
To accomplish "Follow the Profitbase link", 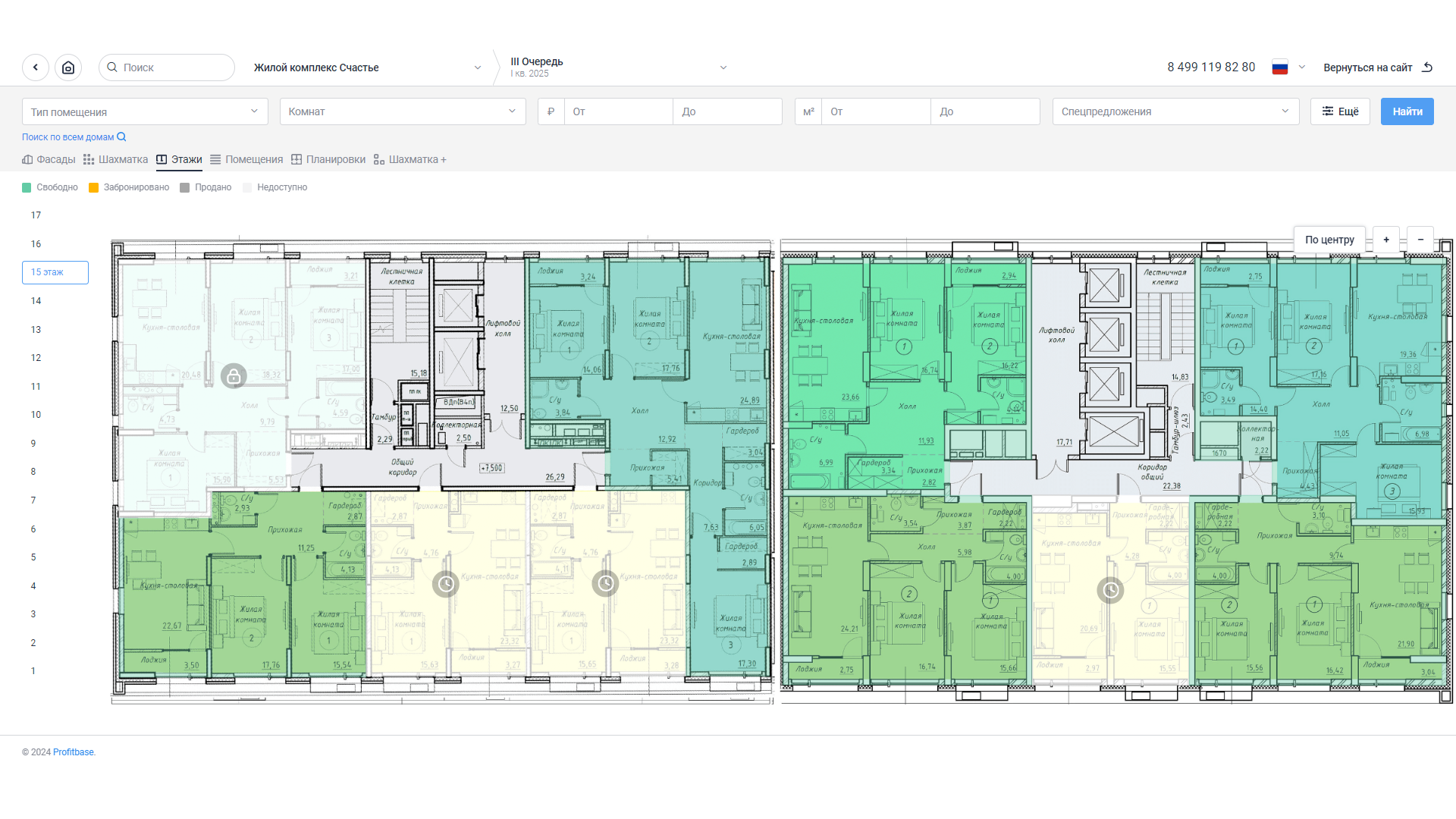I will [x=74, y=752].
